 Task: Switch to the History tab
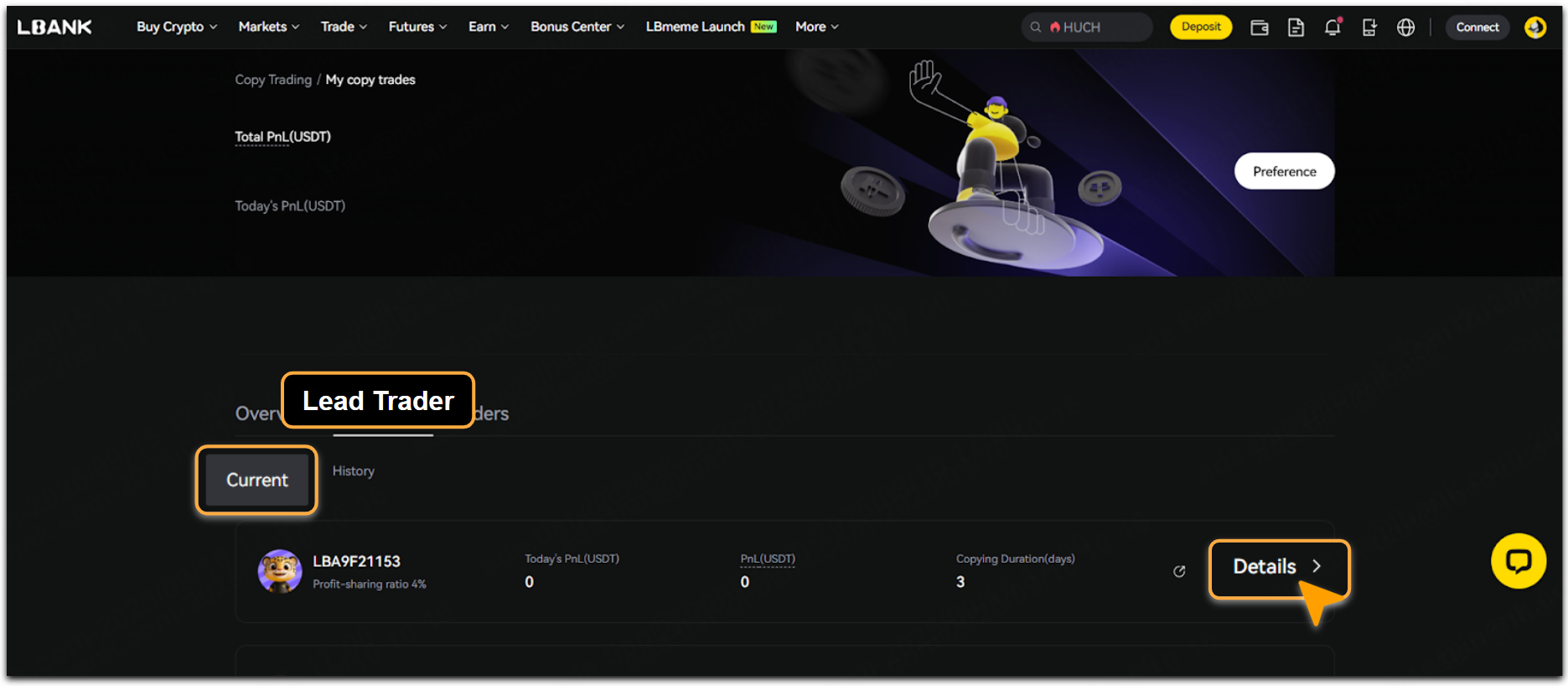(353, 471)
